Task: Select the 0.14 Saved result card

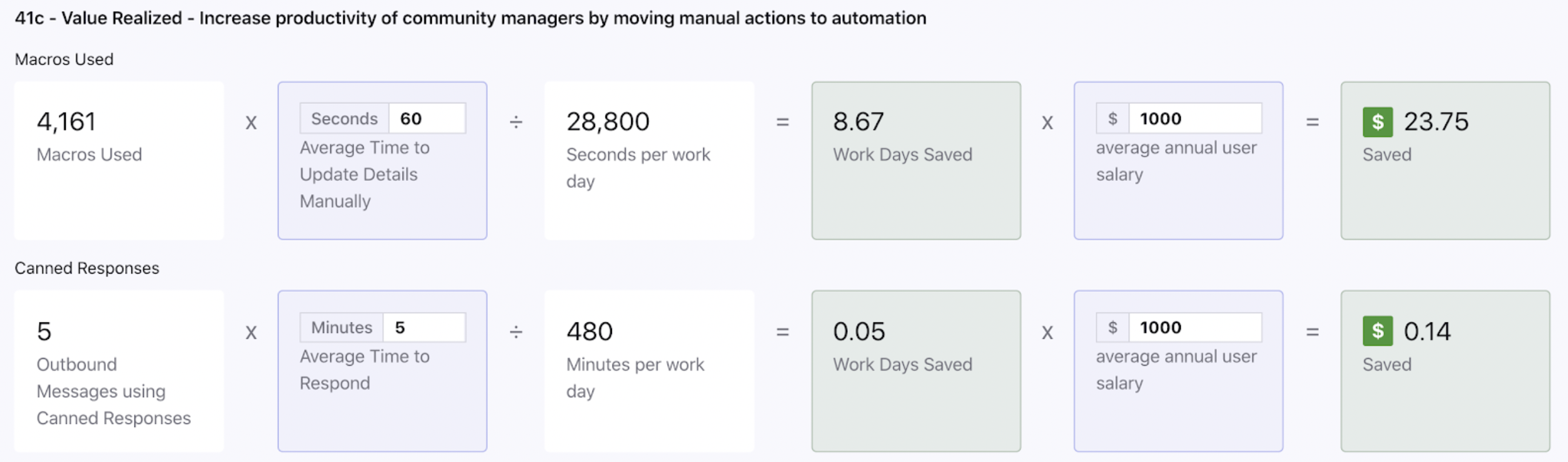Action: click(1445, 371)
